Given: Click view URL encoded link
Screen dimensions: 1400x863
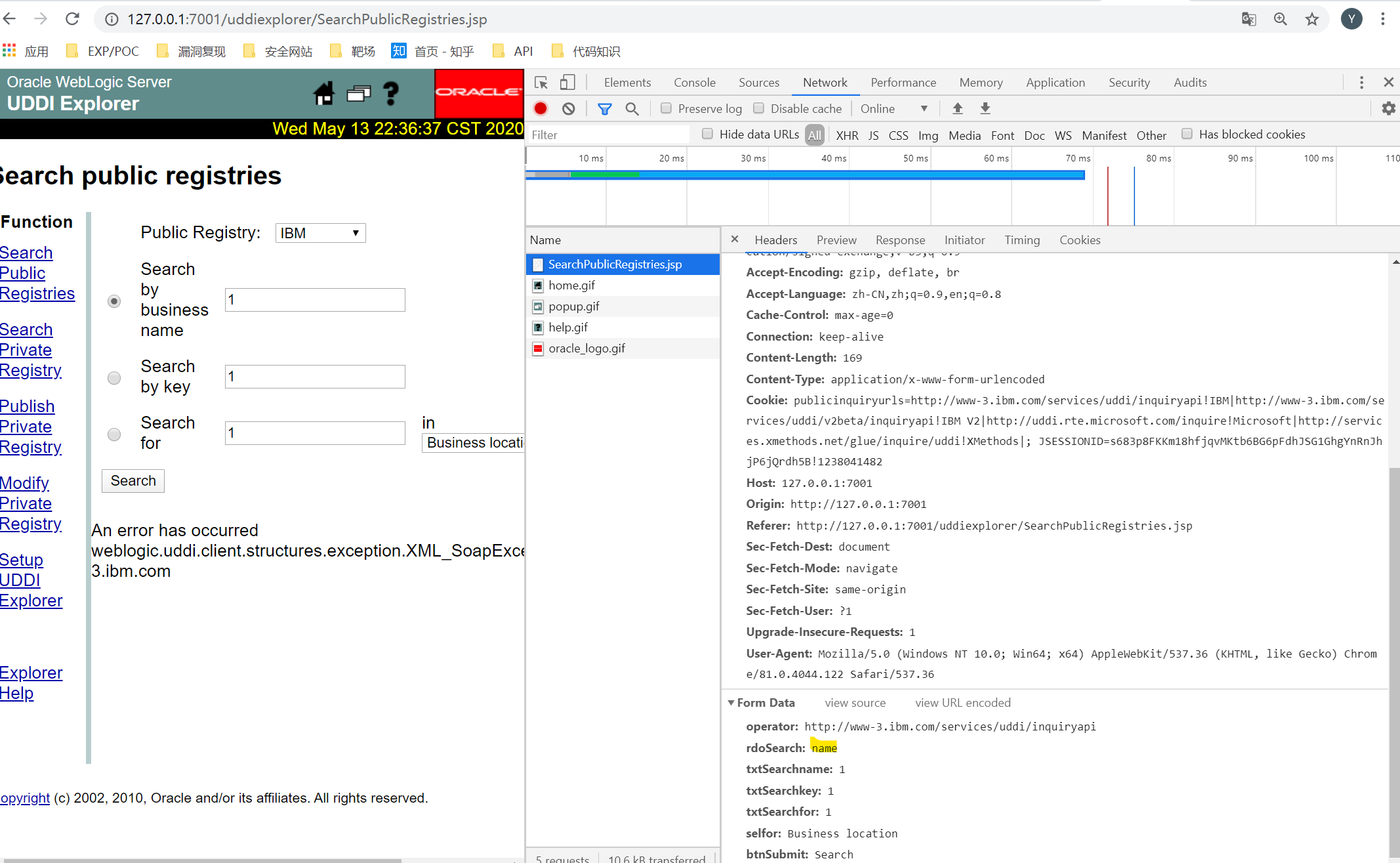Looking at the screenshot, I should pyautogui.click(x=962, y=703).
